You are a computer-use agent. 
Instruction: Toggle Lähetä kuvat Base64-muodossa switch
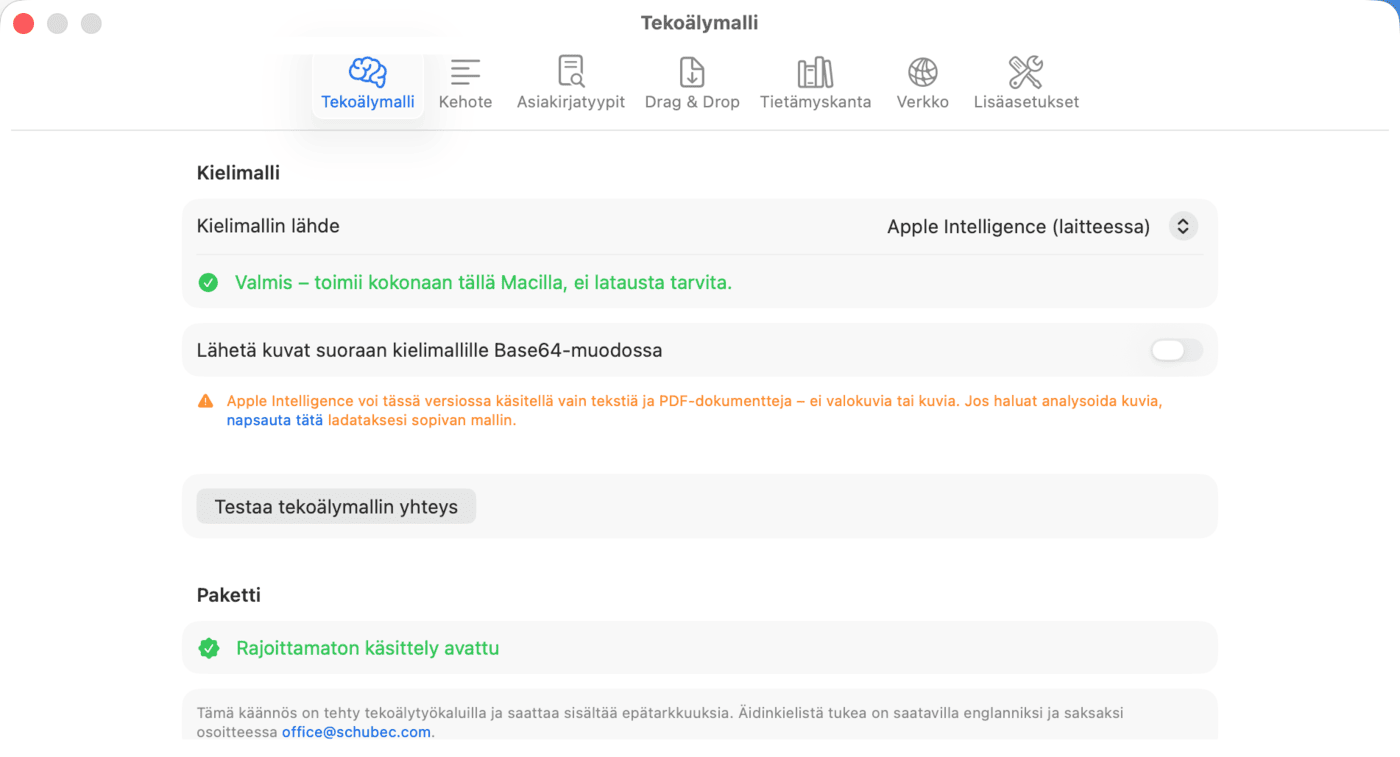pyautogui.click(x=1176, y=350)
